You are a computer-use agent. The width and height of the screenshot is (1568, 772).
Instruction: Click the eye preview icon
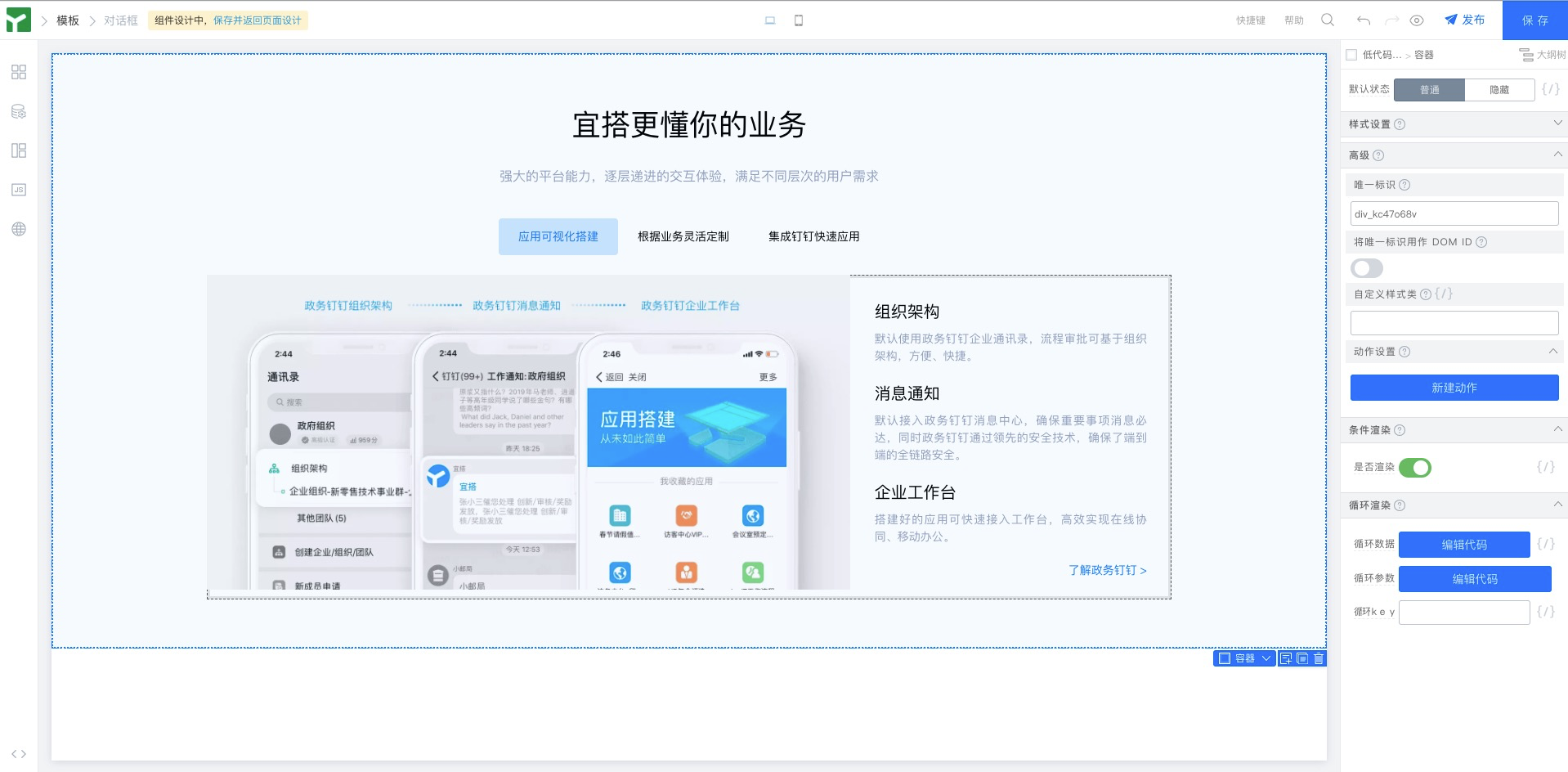tap(1417, 20)
